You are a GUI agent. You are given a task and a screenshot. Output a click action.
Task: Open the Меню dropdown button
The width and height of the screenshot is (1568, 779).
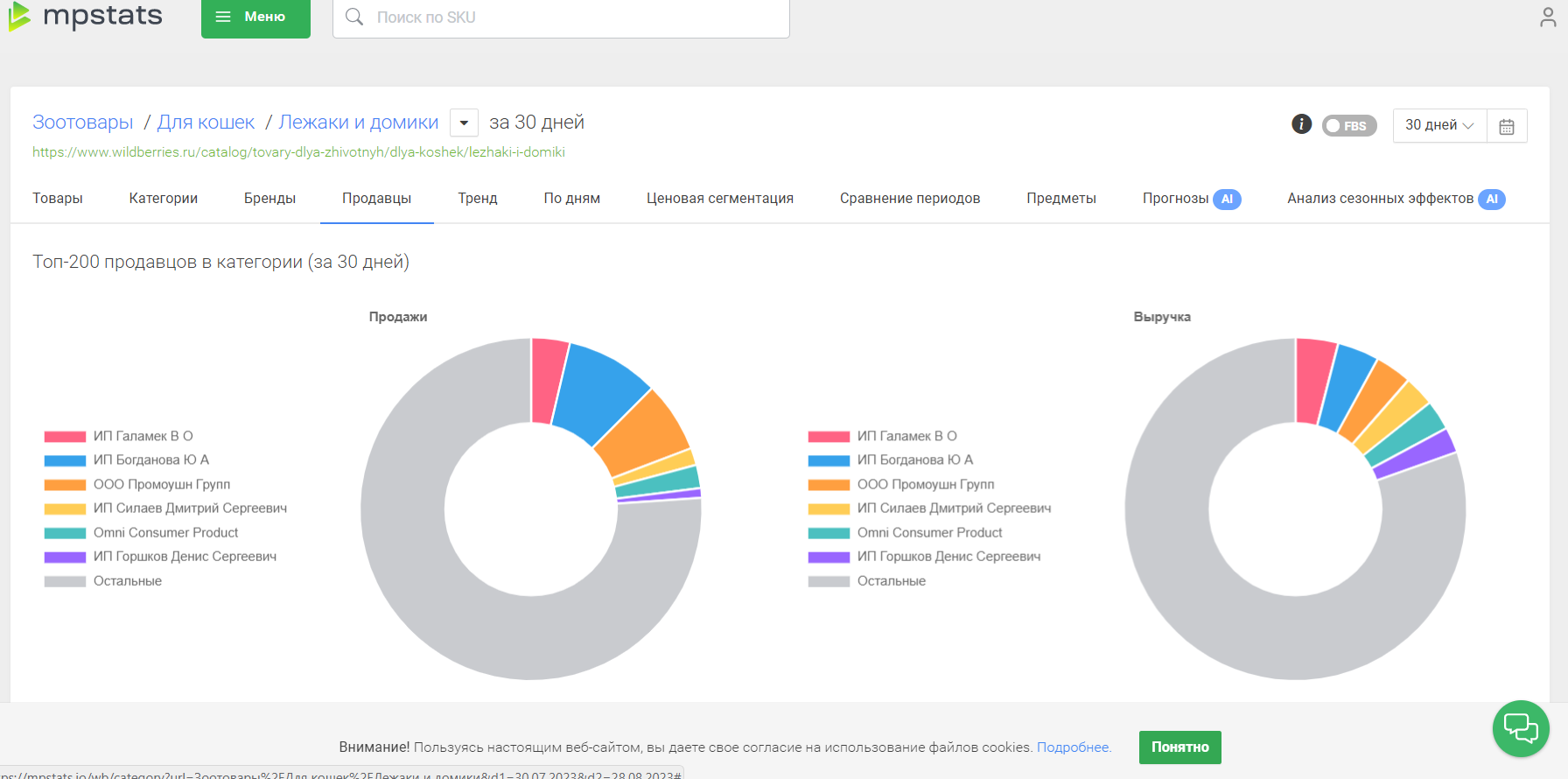[255, 18]
